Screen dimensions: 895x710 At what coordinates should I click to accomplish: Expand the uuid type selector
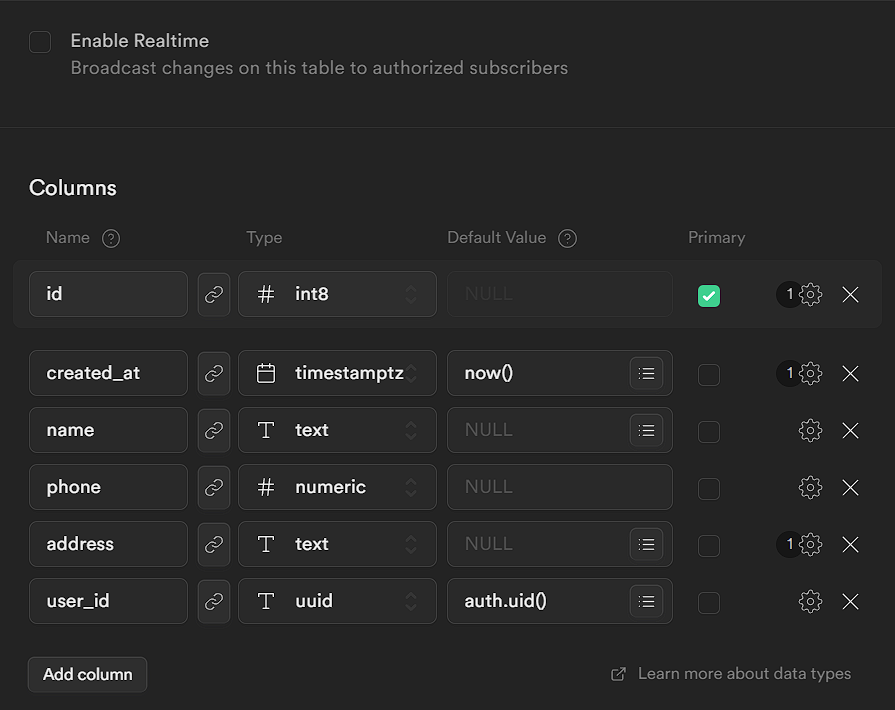[337, 601]
